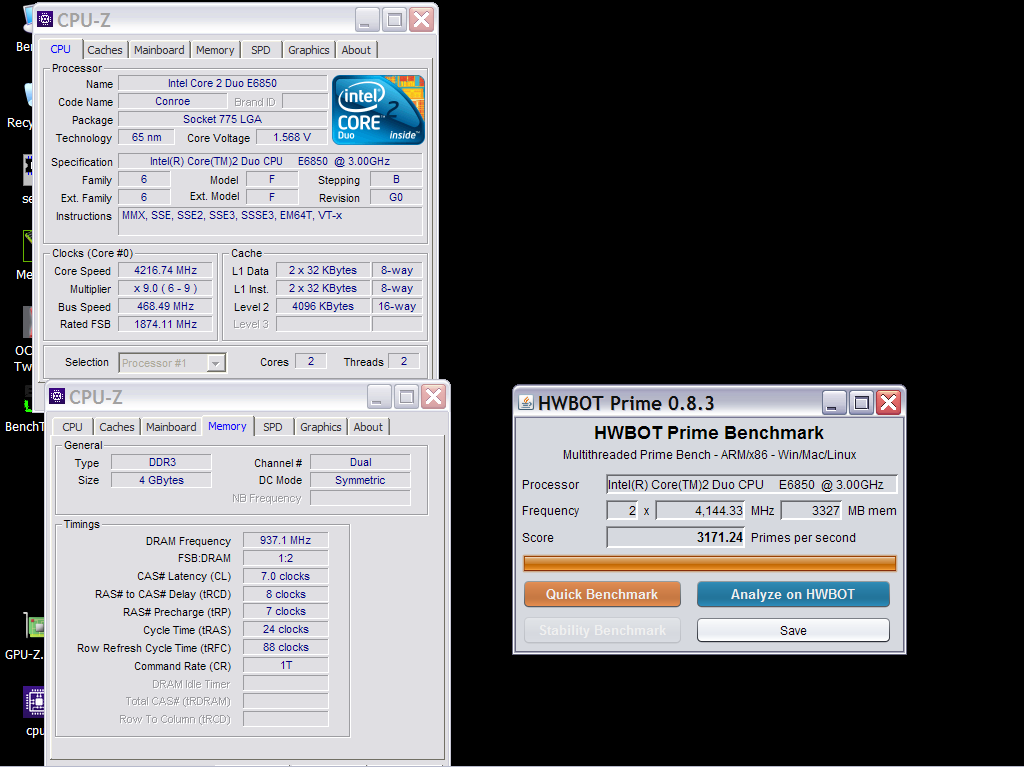Click the tRAS value 24 clocks
The image size is (1024, 768).
pyautogui.click(x=285, y=630)
